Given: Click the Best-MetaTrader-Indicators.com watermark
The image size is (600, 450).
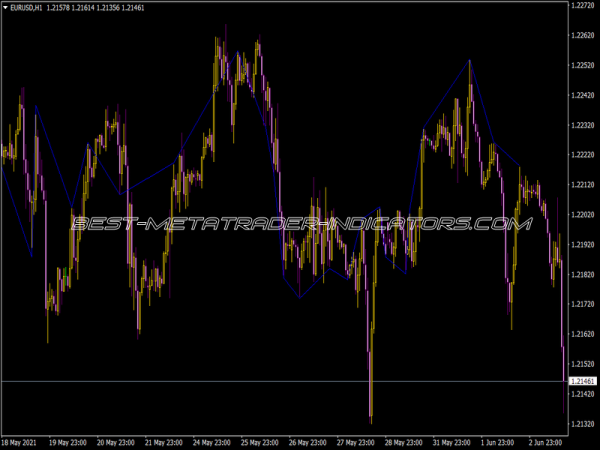Looking at the screenshot, I should pyautogui.click(x=300, y=224).
